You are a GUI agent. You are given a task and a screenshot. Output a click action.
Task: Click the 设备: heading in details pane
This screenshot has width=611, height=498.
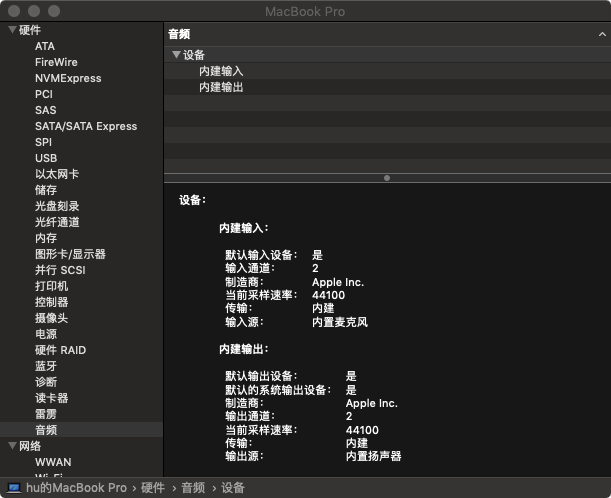point(192,200)
